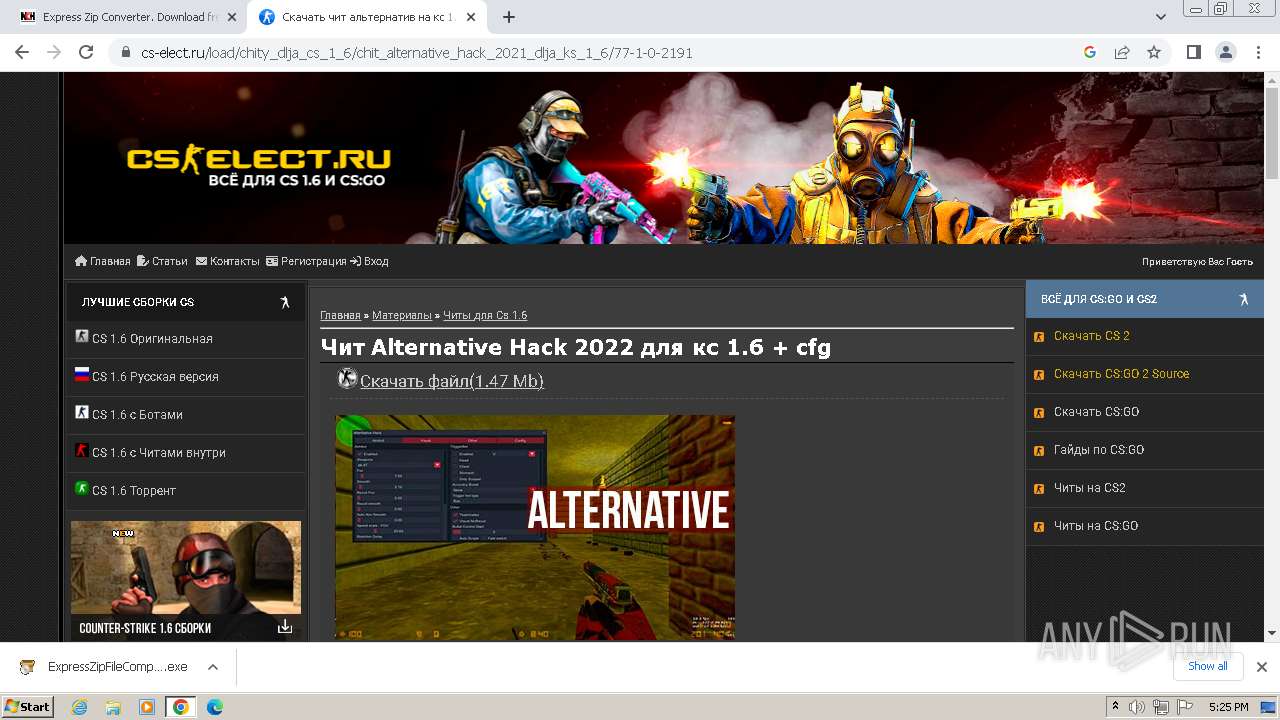This screenshot has width=1280, height=720.
Task: Open the Статьи menu item
Action: [x=162, y=261]
